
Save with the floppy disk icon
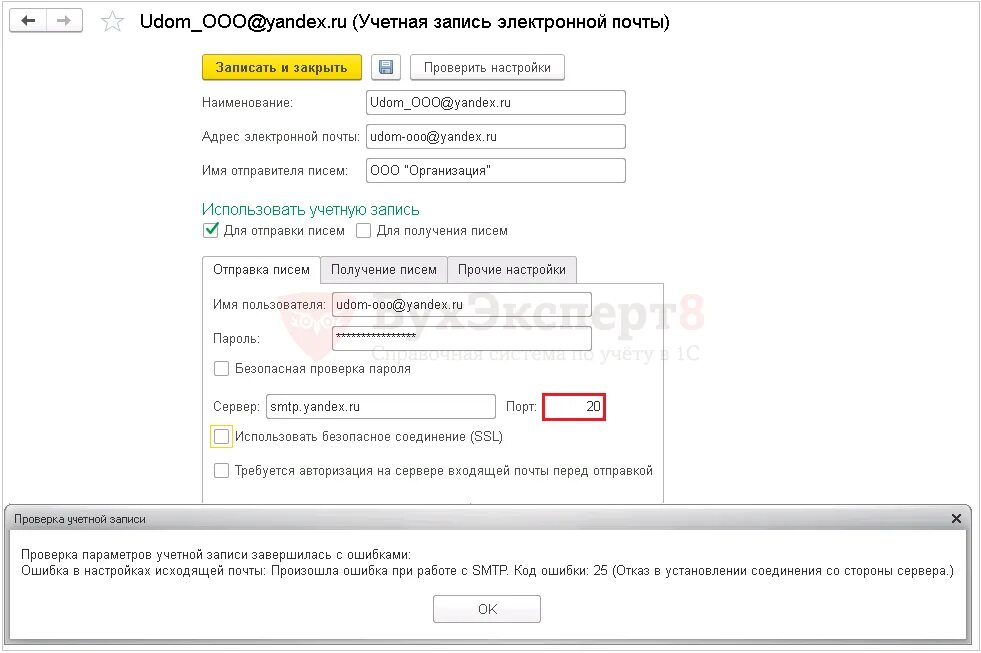coord(386,68)
